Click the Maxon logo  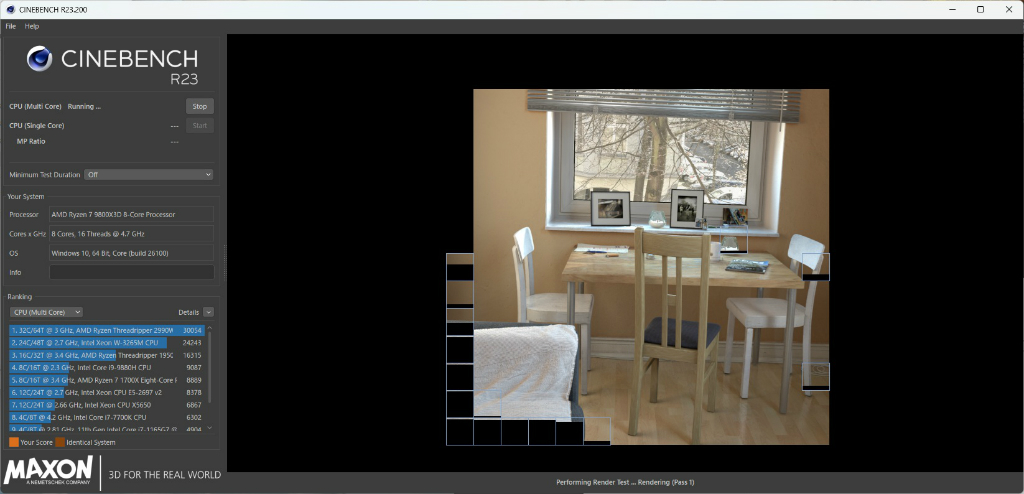click(x=48, y=473)
